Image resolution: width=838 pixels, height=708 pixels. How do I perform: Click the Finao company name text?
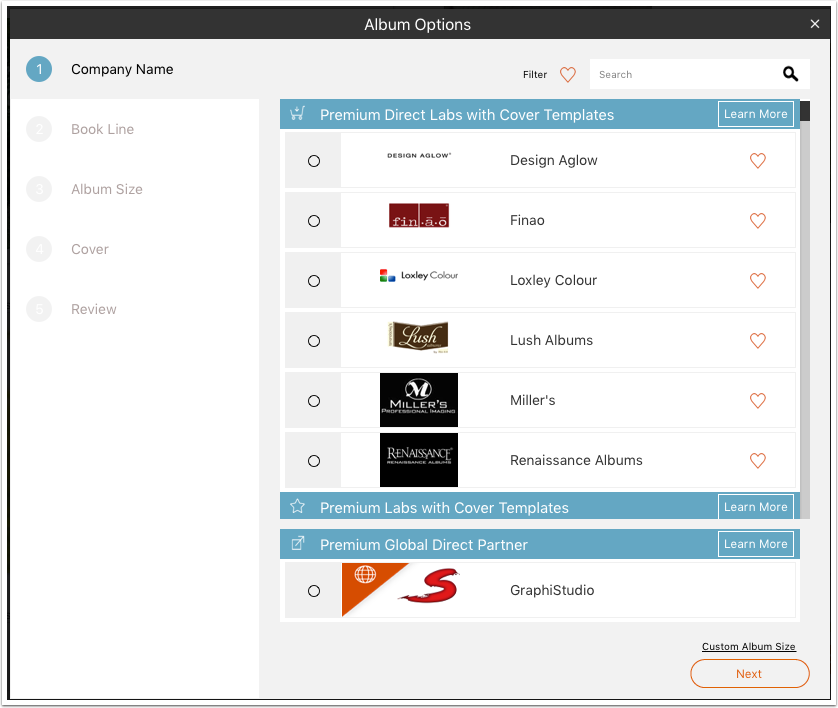tap(527, 220)
